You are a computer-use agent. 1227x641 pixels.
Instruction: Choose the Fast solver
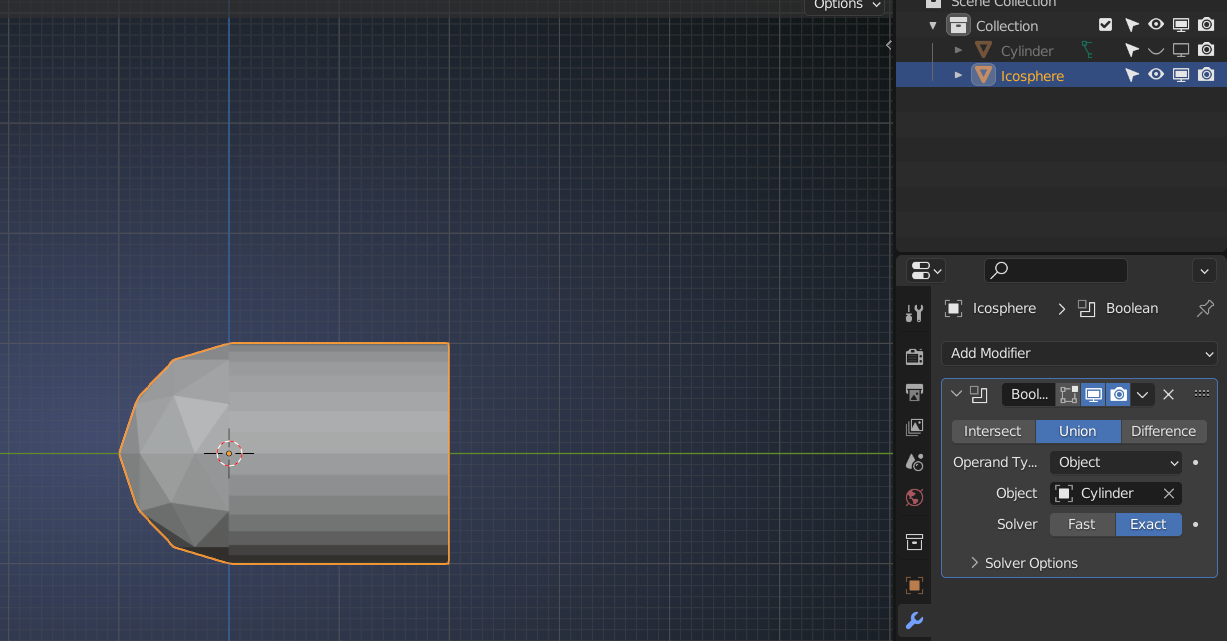point(1082,524)
